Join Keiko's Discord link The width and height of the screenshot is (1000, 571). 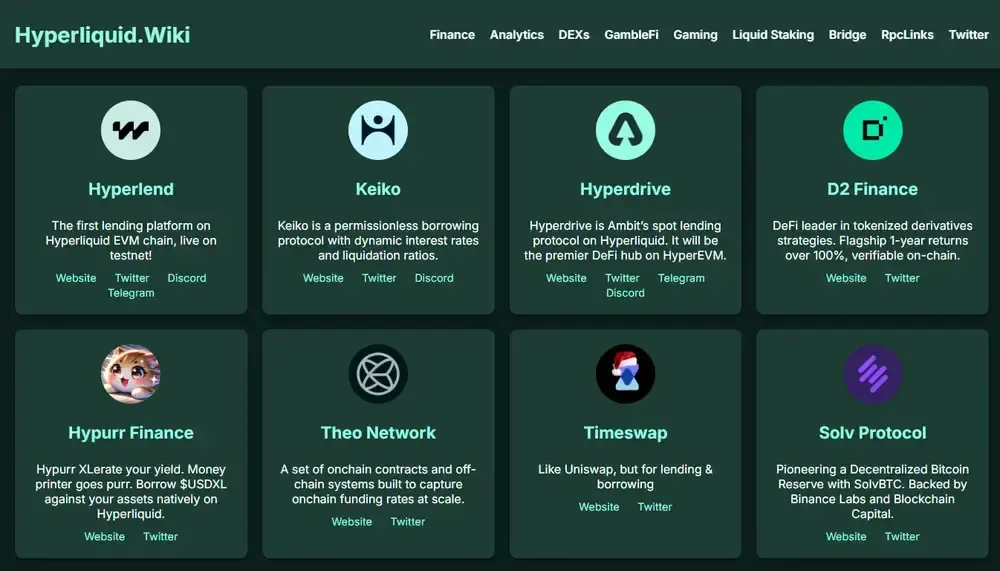tap(434, 278)
